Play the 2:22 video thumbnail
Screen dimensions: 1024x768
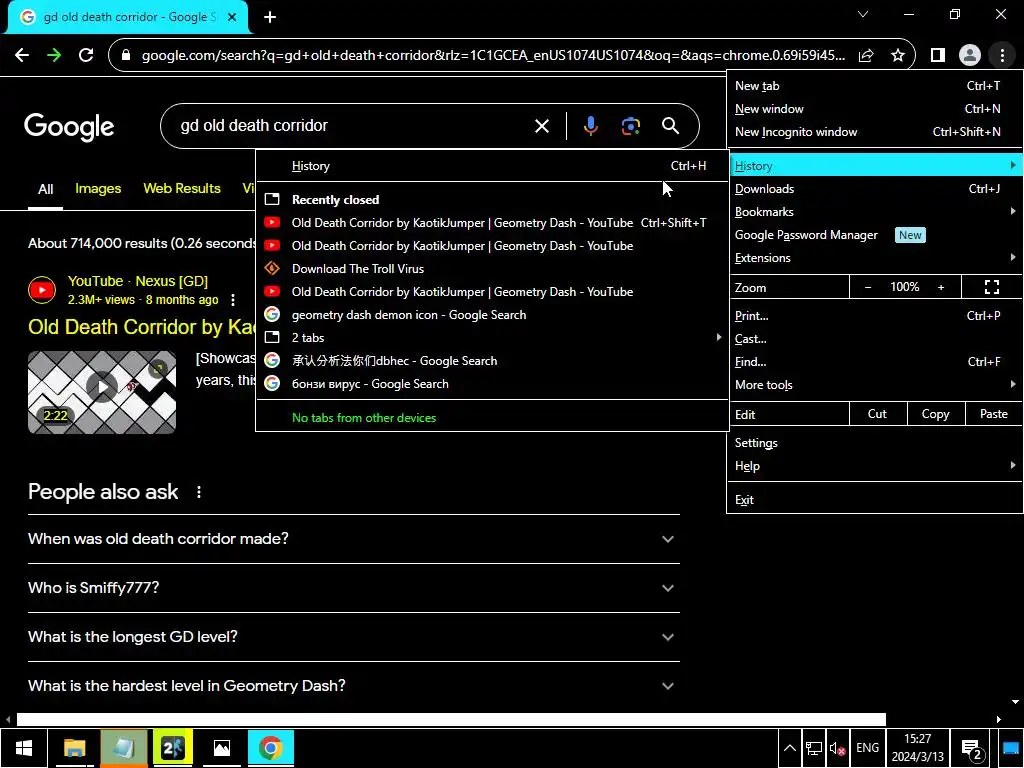pyautogui.click(x=102, y=392)
